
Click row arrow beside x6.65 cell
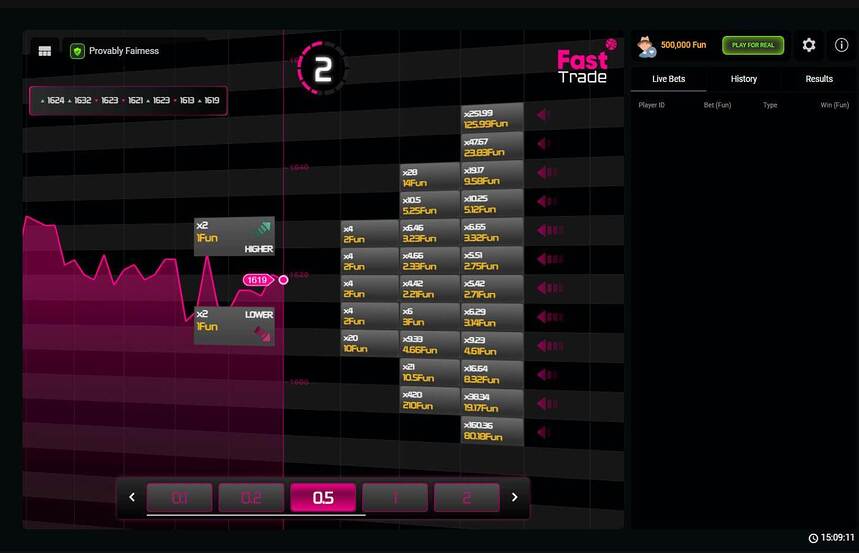[550, 230]
